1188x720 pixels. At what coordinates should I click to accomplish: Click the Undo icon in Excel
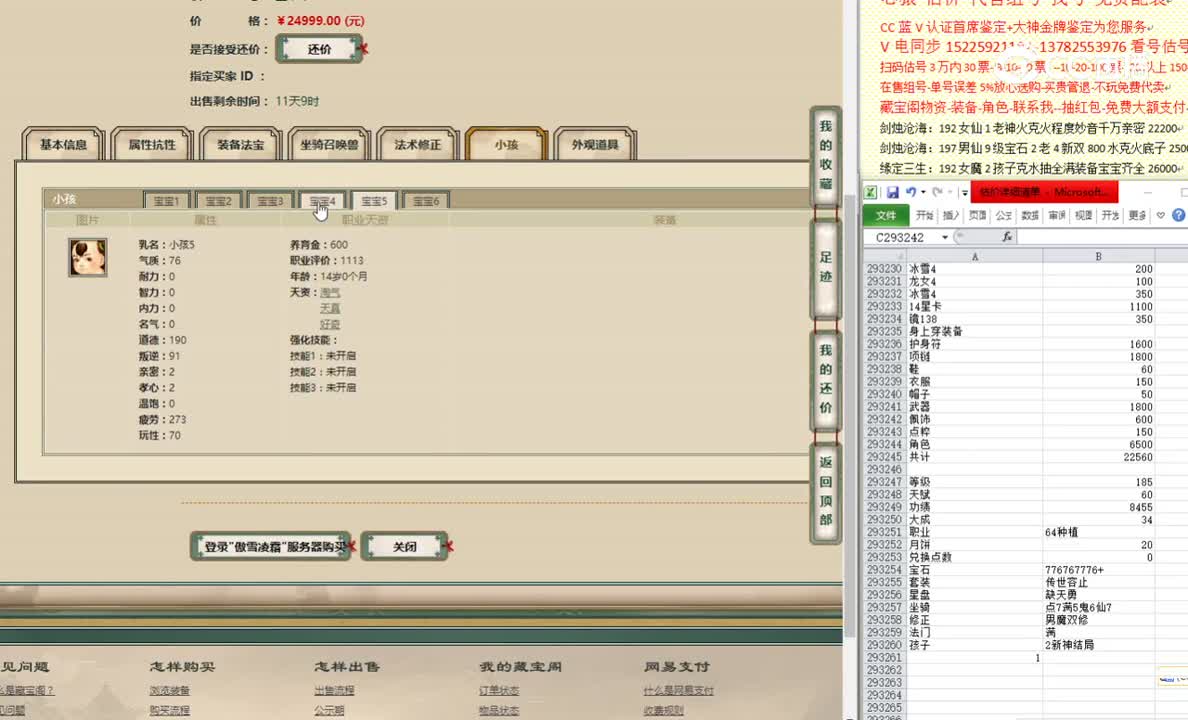point(911,191)
